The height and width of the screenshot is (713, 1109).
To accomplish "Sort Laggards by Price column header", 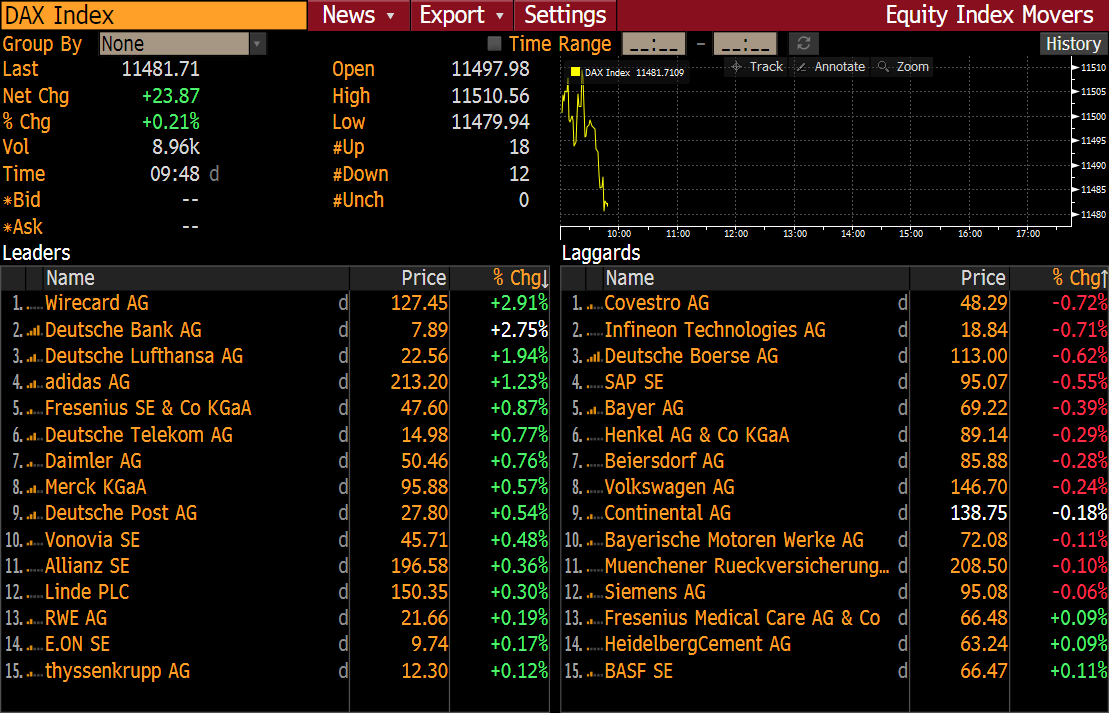I will (x=959, y=278).
